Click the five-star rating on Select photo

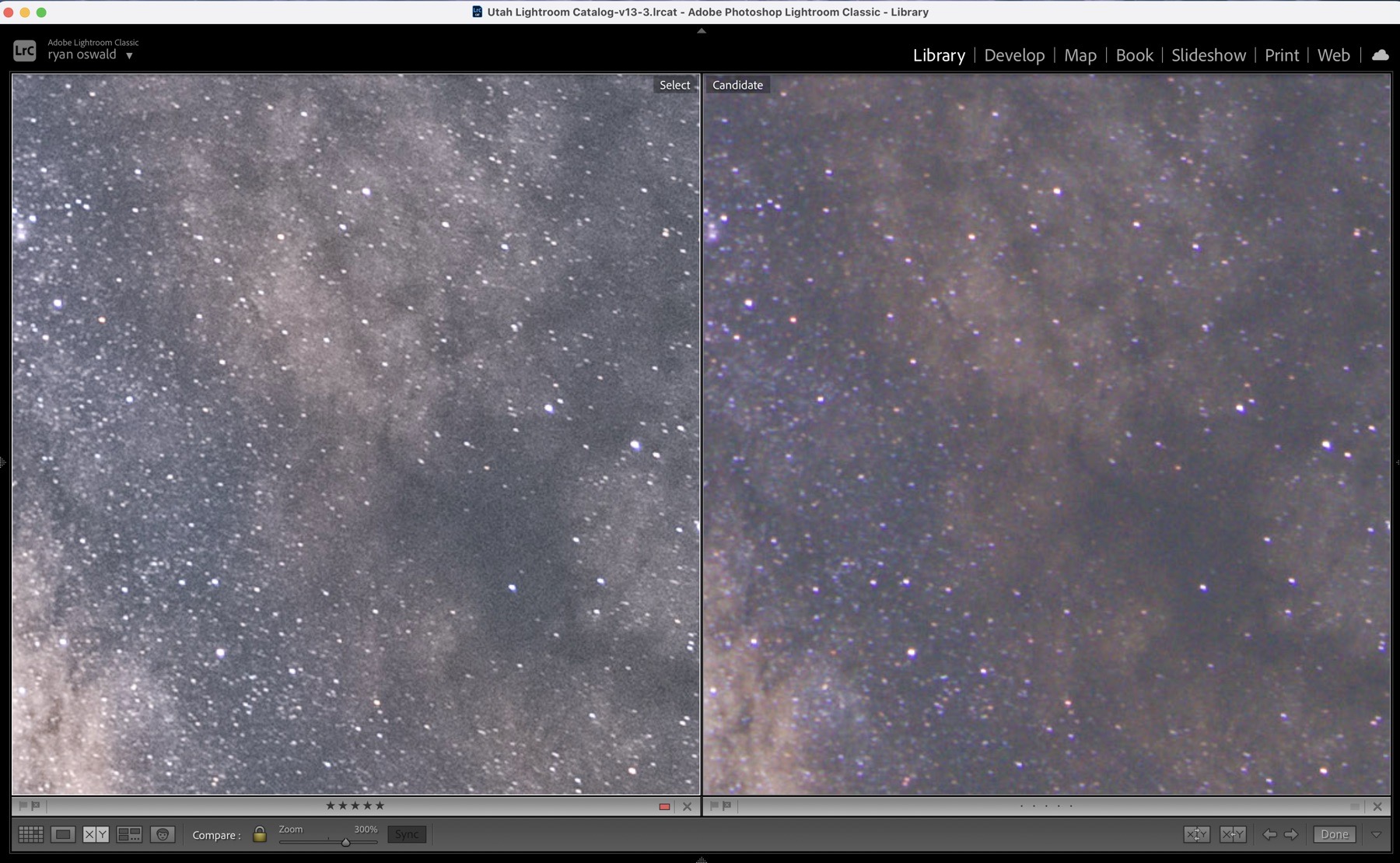[355, 805]
